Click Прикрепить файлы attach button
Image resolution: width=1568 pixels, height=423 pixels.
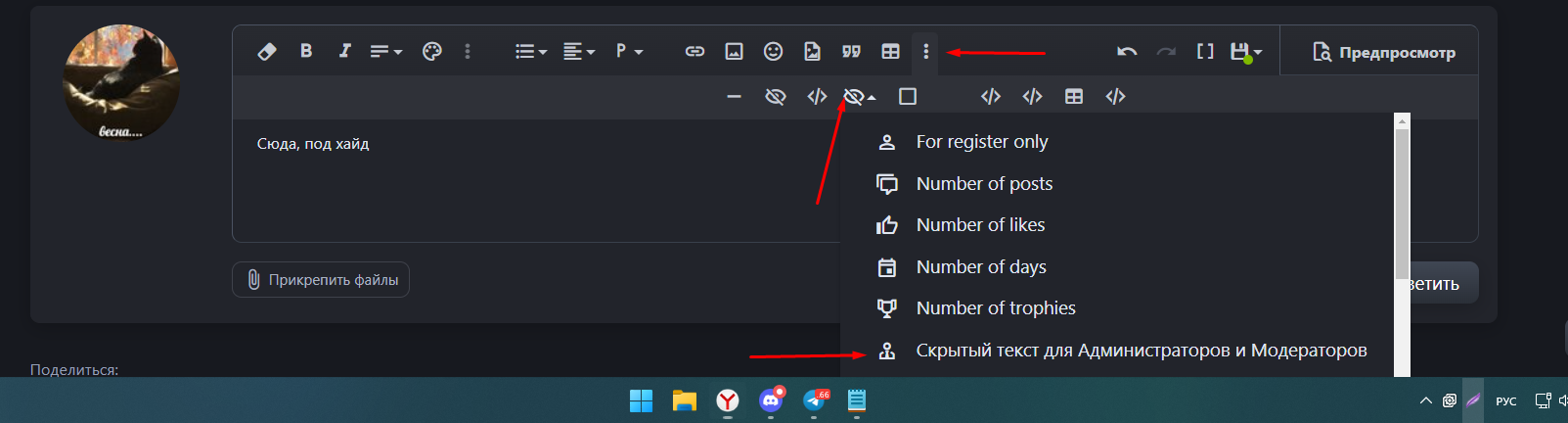point(321,280)
